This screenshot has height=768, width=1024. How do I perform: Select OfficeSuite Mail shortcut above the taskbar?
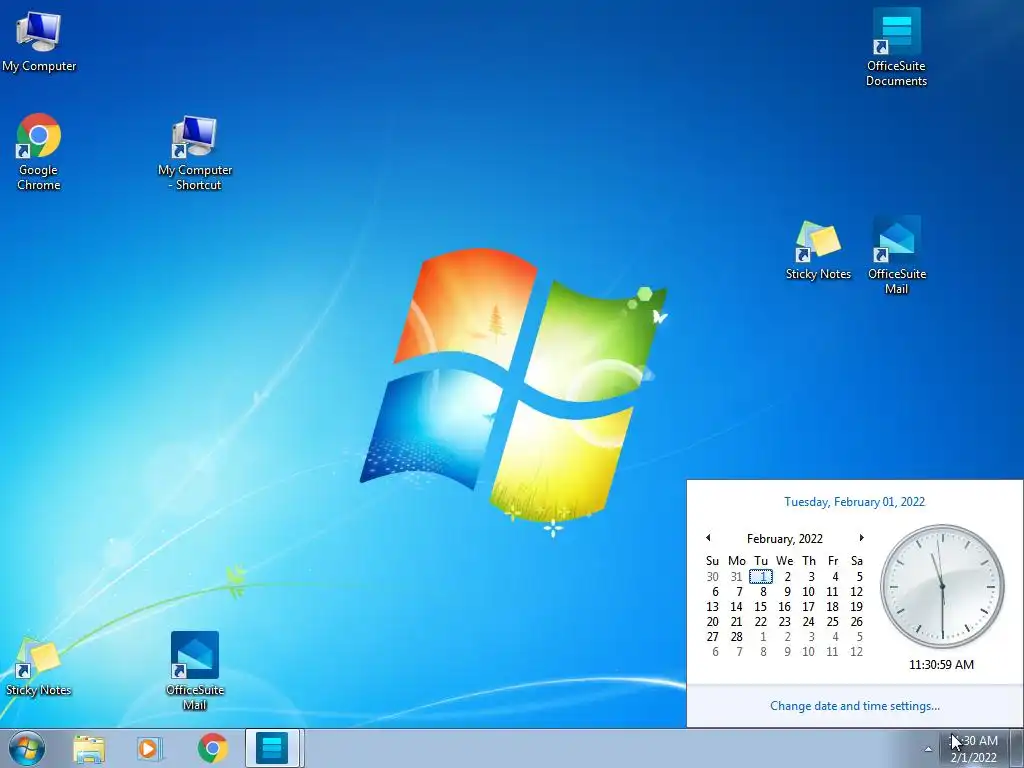195,671
